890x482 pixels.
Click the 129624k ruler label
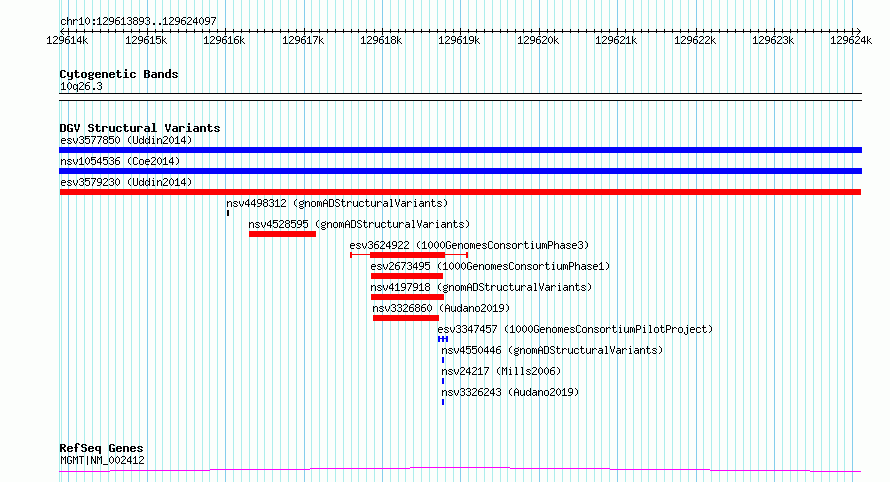[x=851, y=40]
